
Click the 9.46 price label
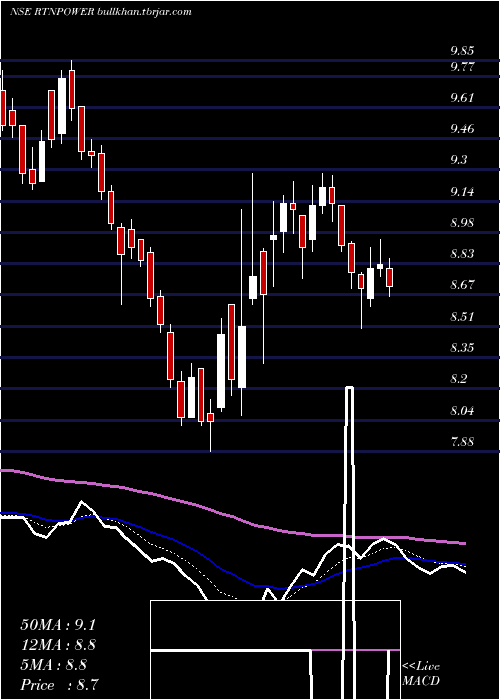(462, 129)
